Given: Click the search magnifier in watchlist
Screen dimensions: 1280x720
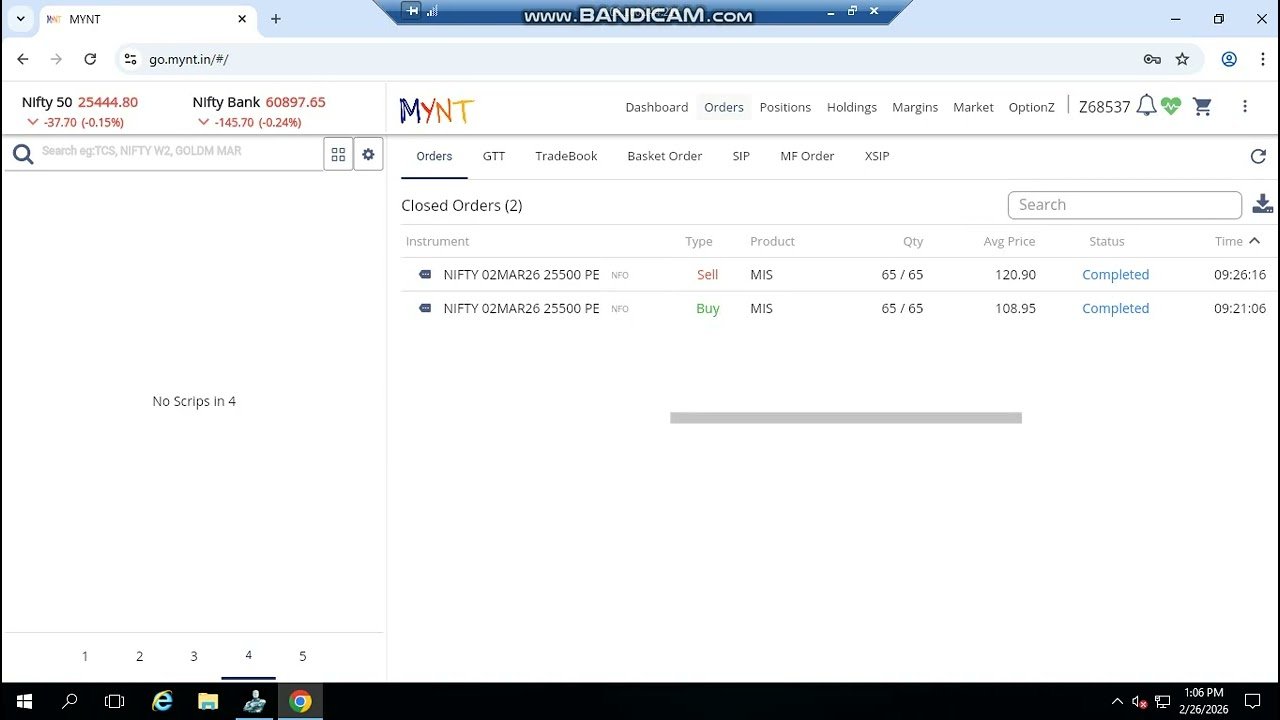Looking at the screenshot, I should (22, 153).
